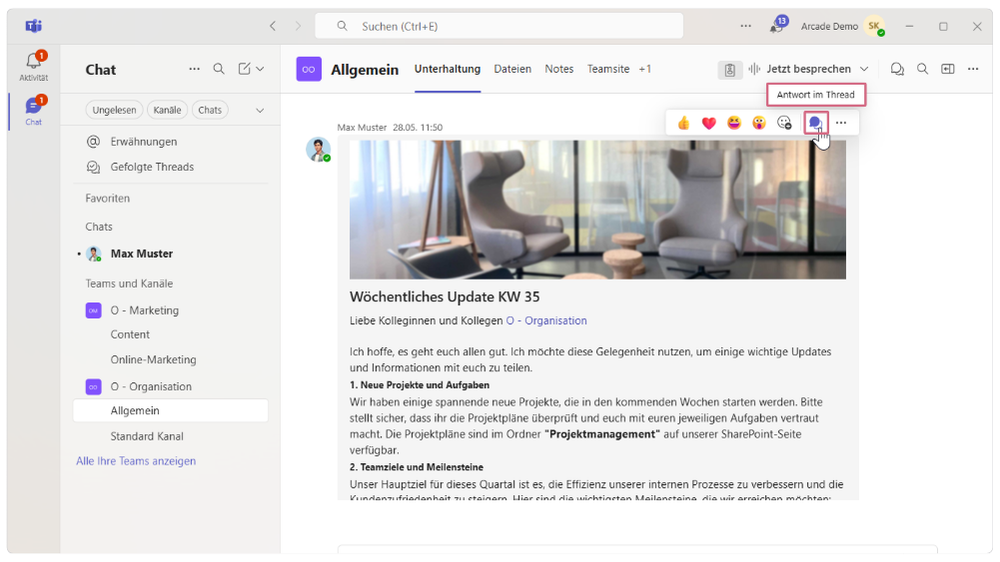Click Alle Ihre Teams anzeigen link
The image size is (1000, 562).
pyautogui.click(x=136, y=461)
